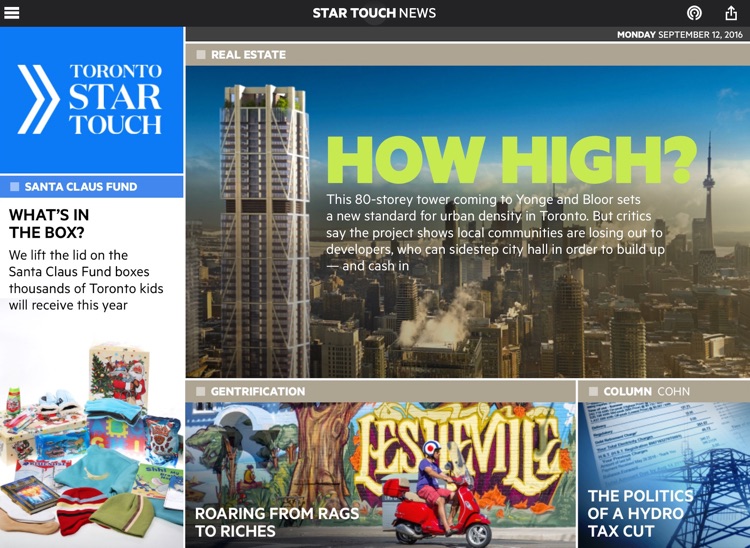Viewport: 750px width, 548px height.
Task: Tap the podcast broadcast icon
Action: pyautogui.click(x=694, y=13)
